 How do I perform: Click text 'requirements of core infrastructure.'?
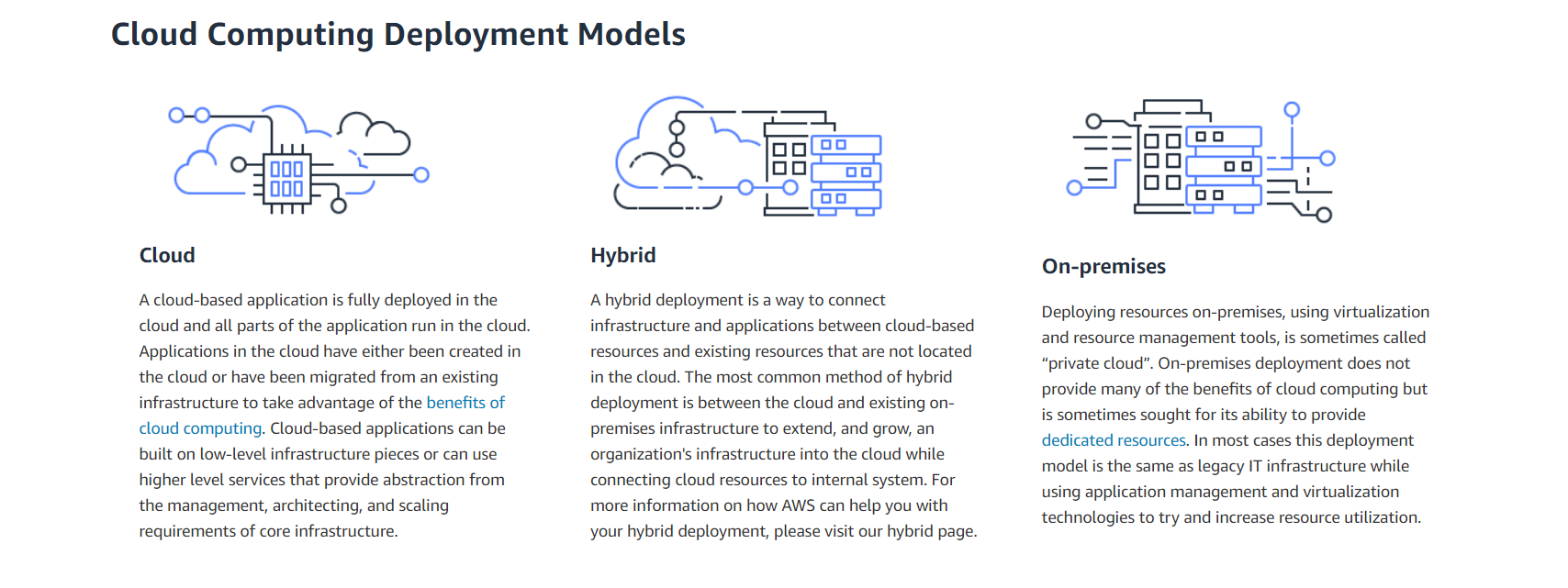tap(268, 531)
